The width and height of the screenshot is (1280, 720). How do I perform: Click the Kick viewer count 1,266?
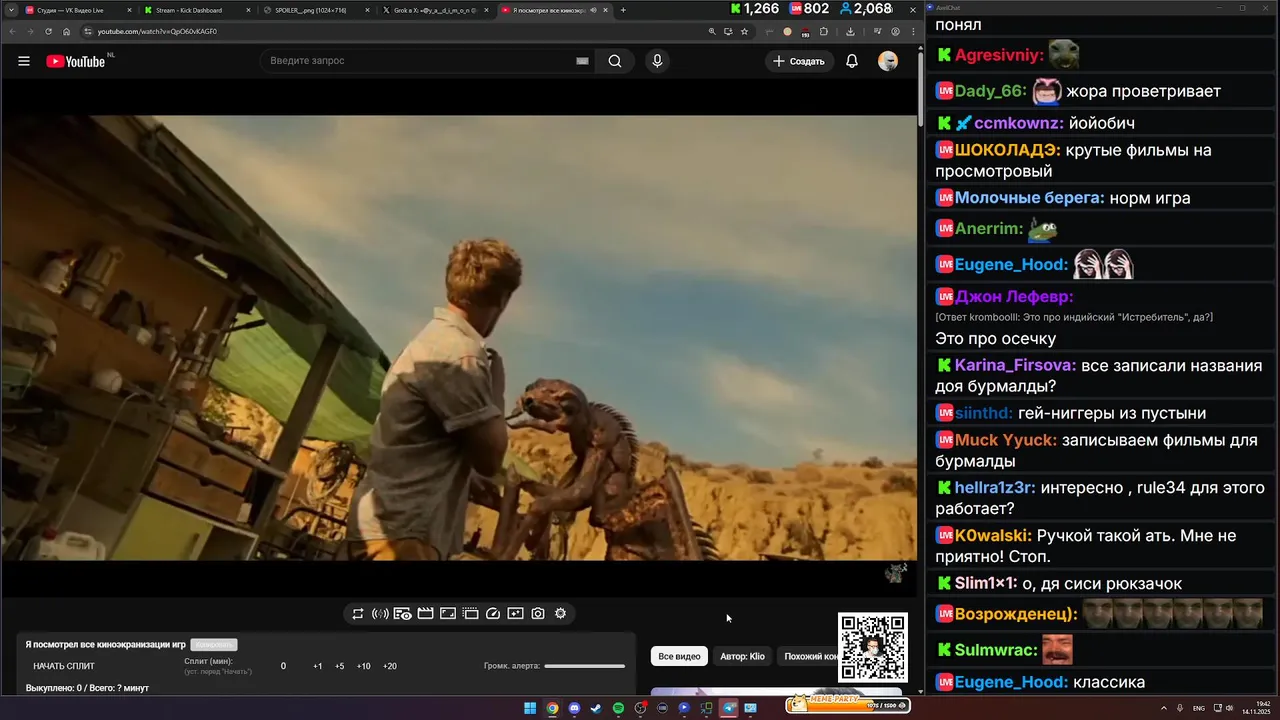[754, 9]
